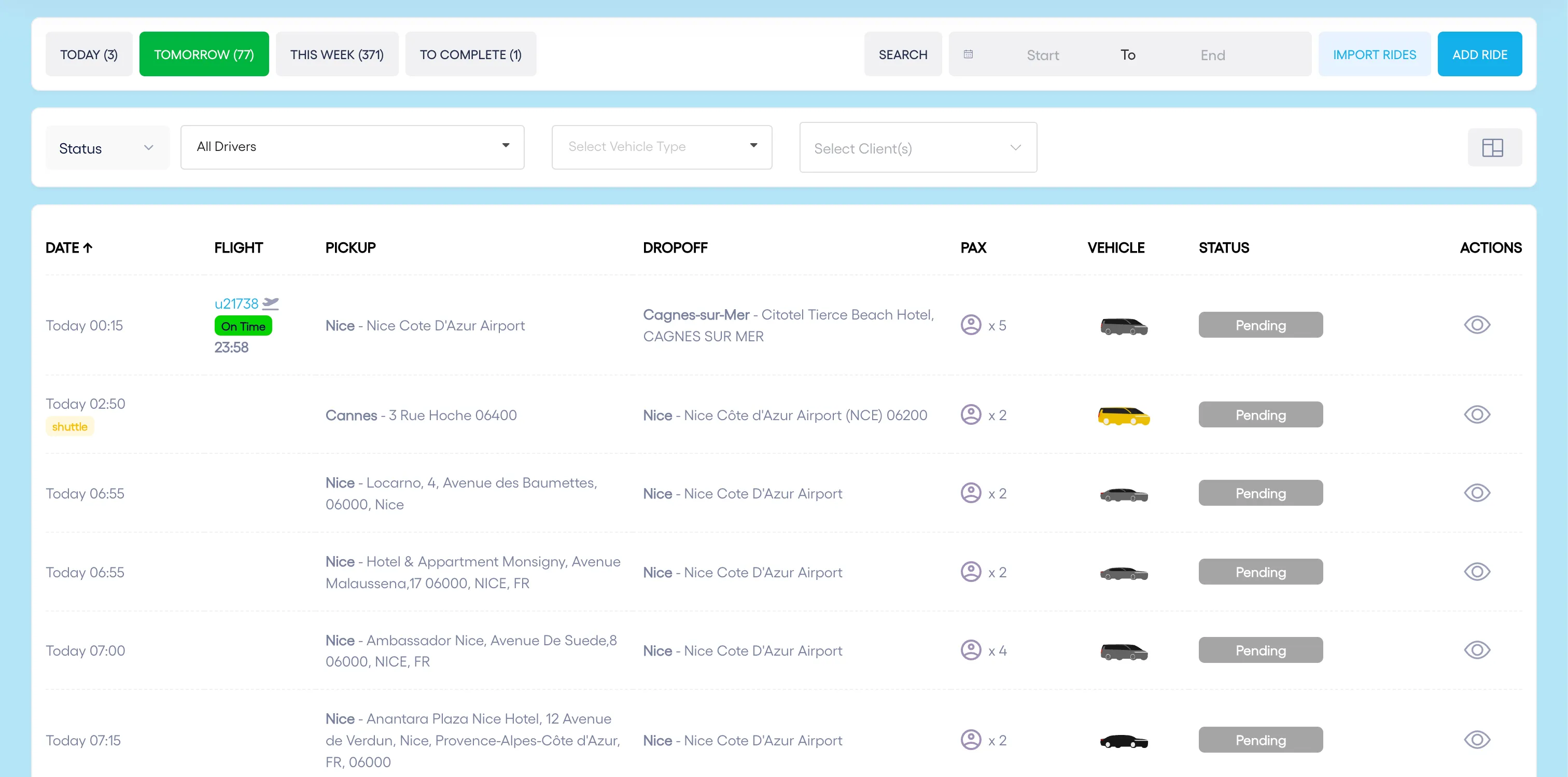Switch to TO COMPLETE (1) tab
The height and width of the screenshot is (777, 1568).
click(x=470, y=54)
